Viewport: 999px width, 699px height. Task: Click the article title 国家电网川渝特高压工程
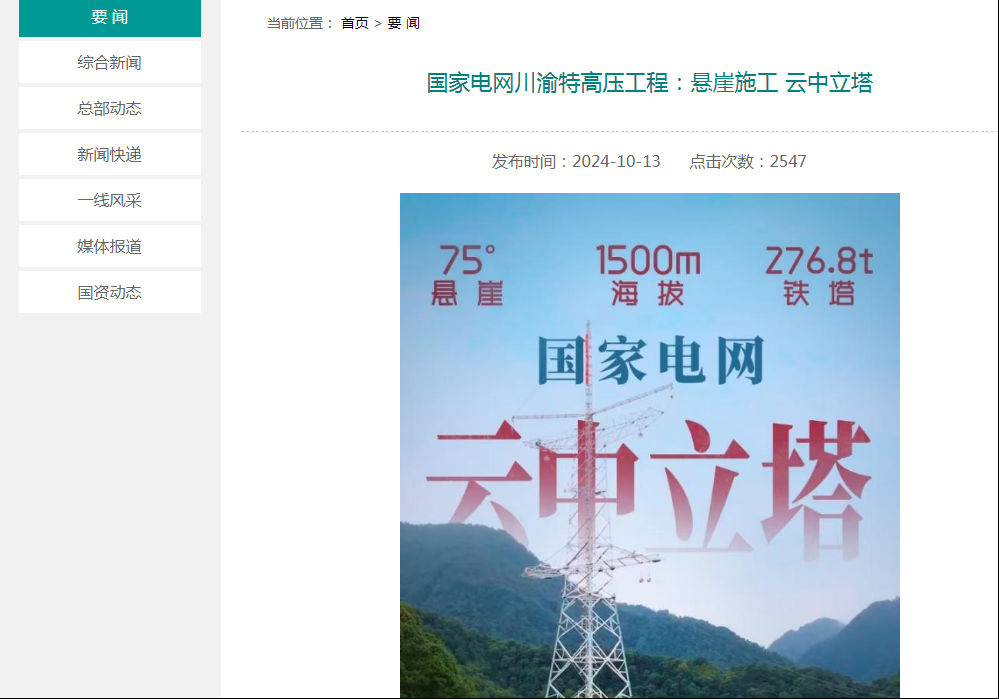click(649, 83)
